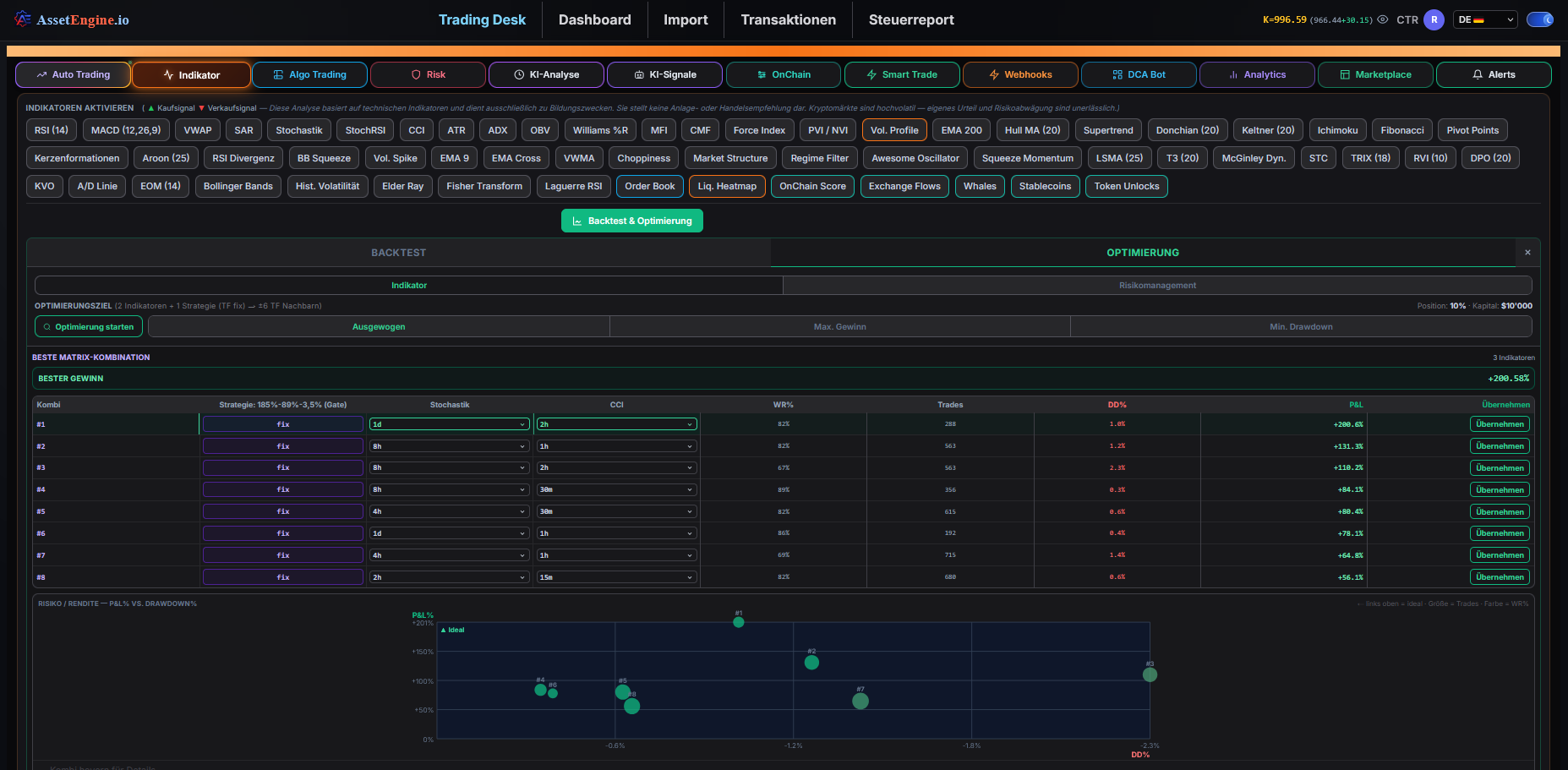This screenshot has height=770, width=1568.
Task: Start optimization with Optimierung starten
Action: [89, 326]
